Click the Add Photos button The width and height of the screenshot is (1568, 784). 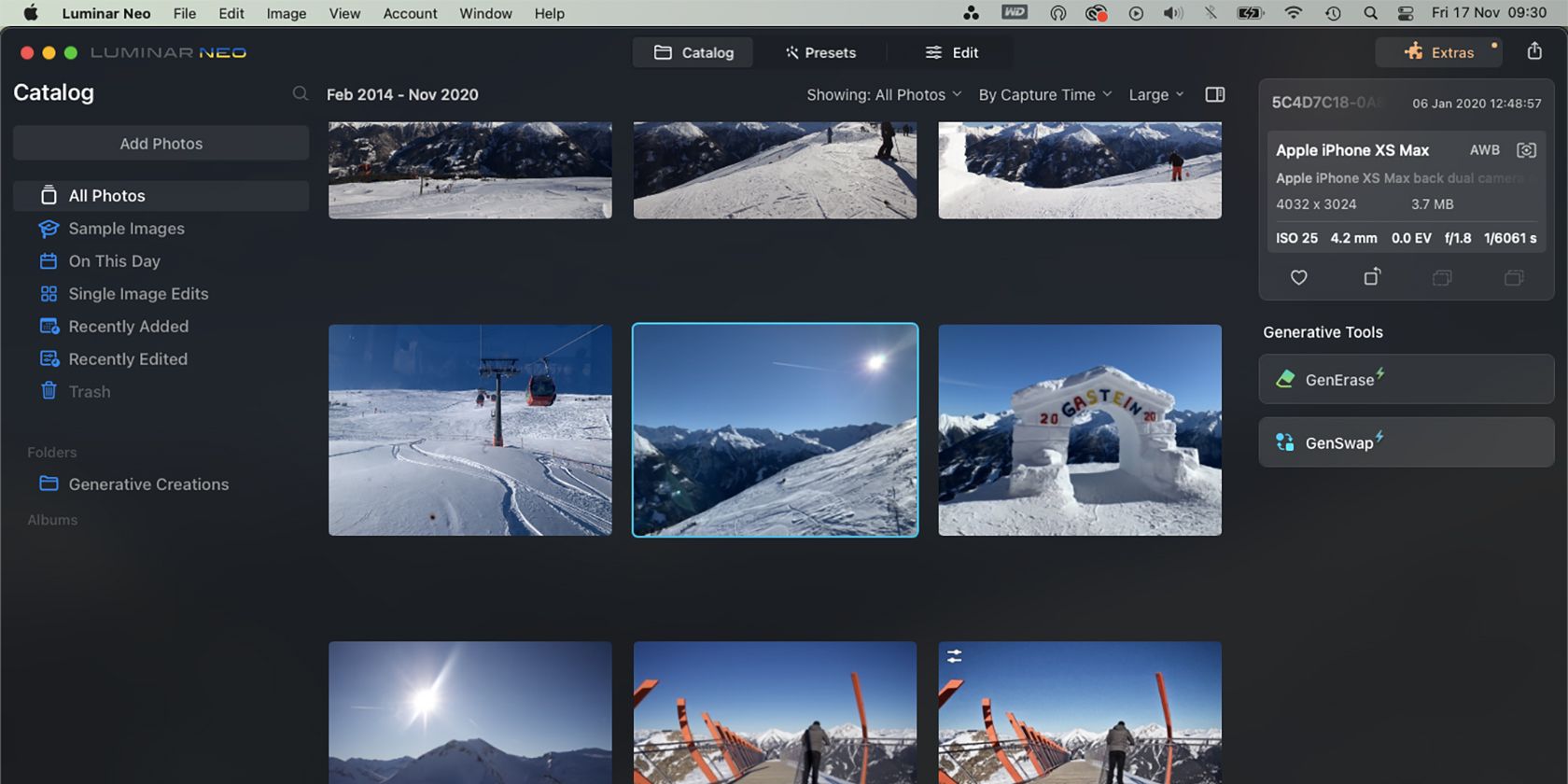(161, 144)
